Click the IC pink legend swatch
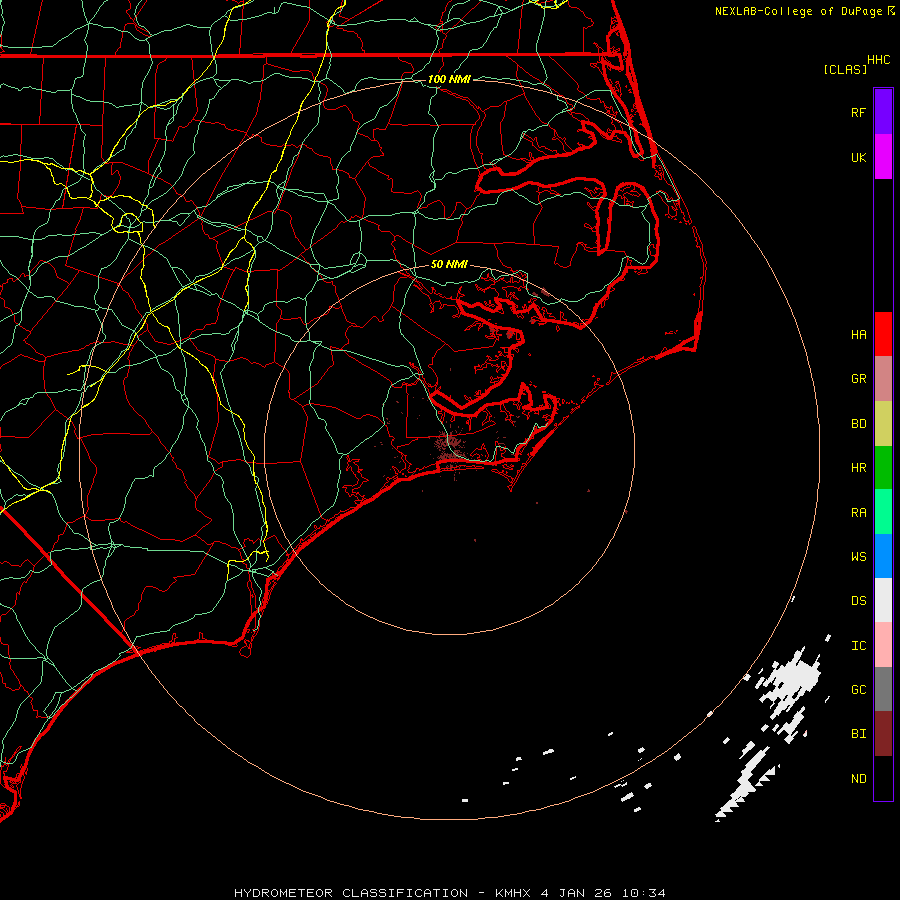Screen dimensions: 900x900 [x=883, y=645]
